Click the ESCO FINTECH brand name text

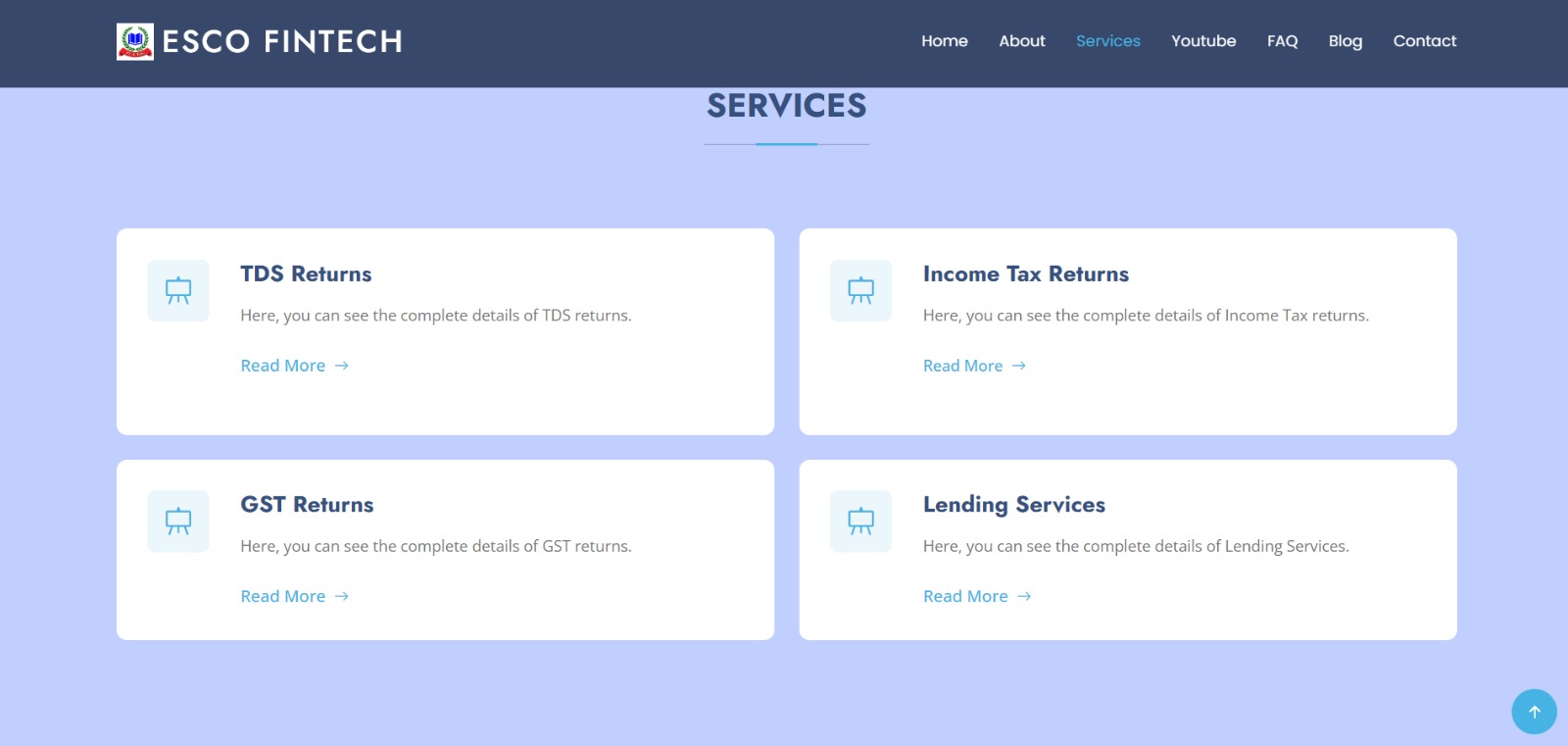point(282,41)
